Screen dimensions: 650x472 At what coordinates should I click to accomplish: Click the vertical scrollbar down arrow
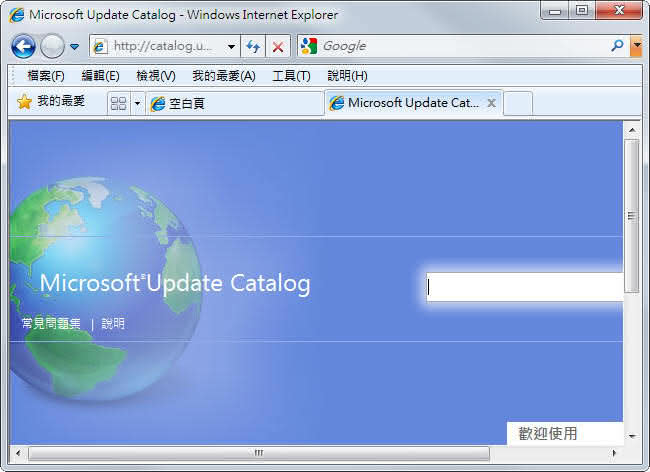pyautogui.click(x=632, y=436)
